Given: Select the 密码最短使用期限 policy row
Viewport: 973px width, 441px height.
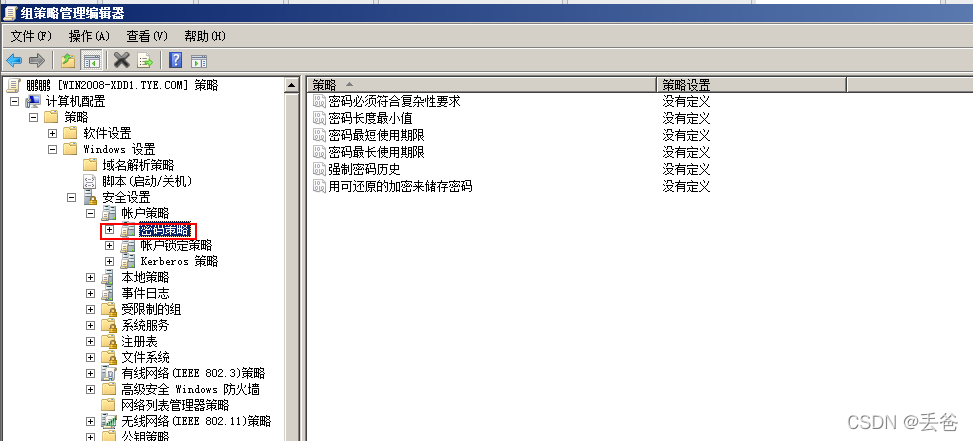Looking at the screenshot, I should pos(377,135).
